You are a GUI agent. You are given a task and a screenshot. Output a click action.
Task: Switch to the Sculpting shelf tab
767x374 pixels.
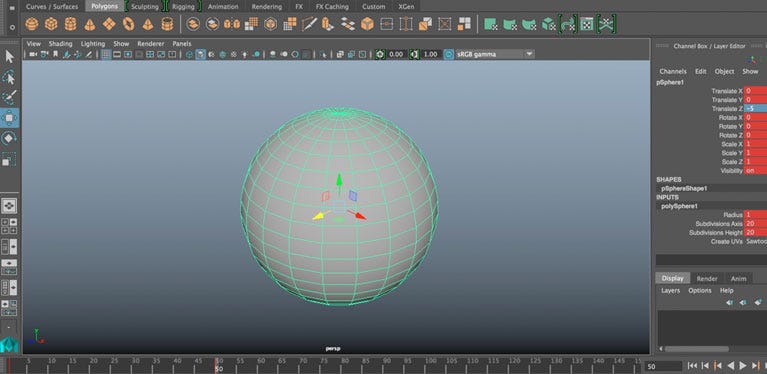(145, 7)
